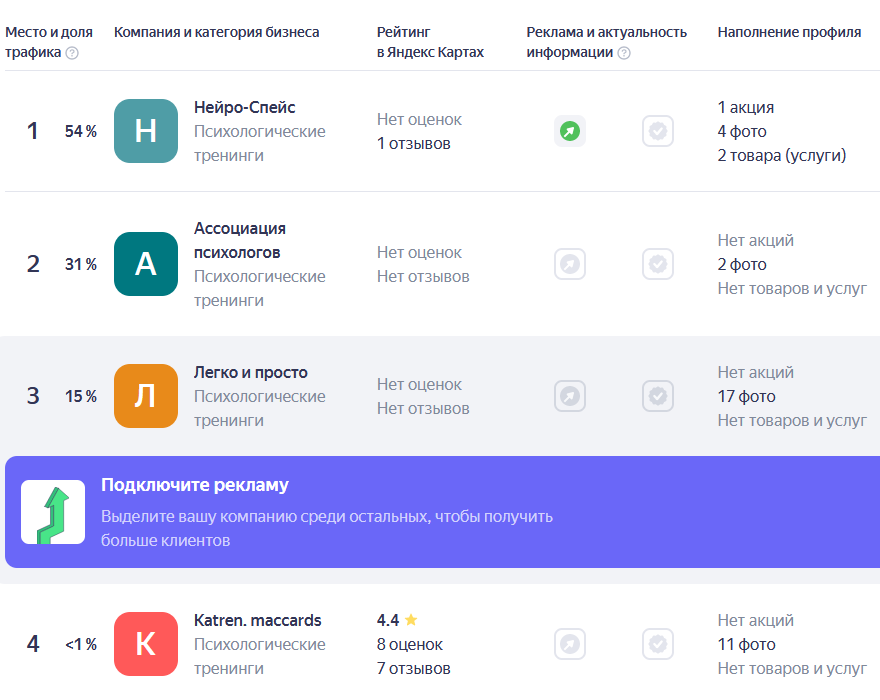Open the red 'K' logo of Katren. maccards

pos(146,644)
